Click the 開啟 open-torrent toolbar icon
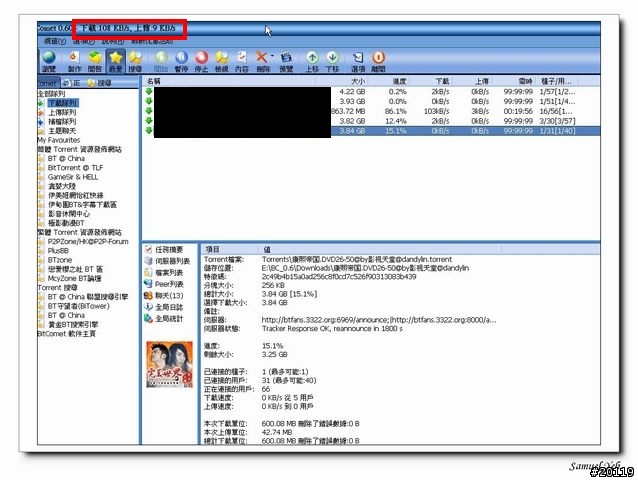 (95, 61)
